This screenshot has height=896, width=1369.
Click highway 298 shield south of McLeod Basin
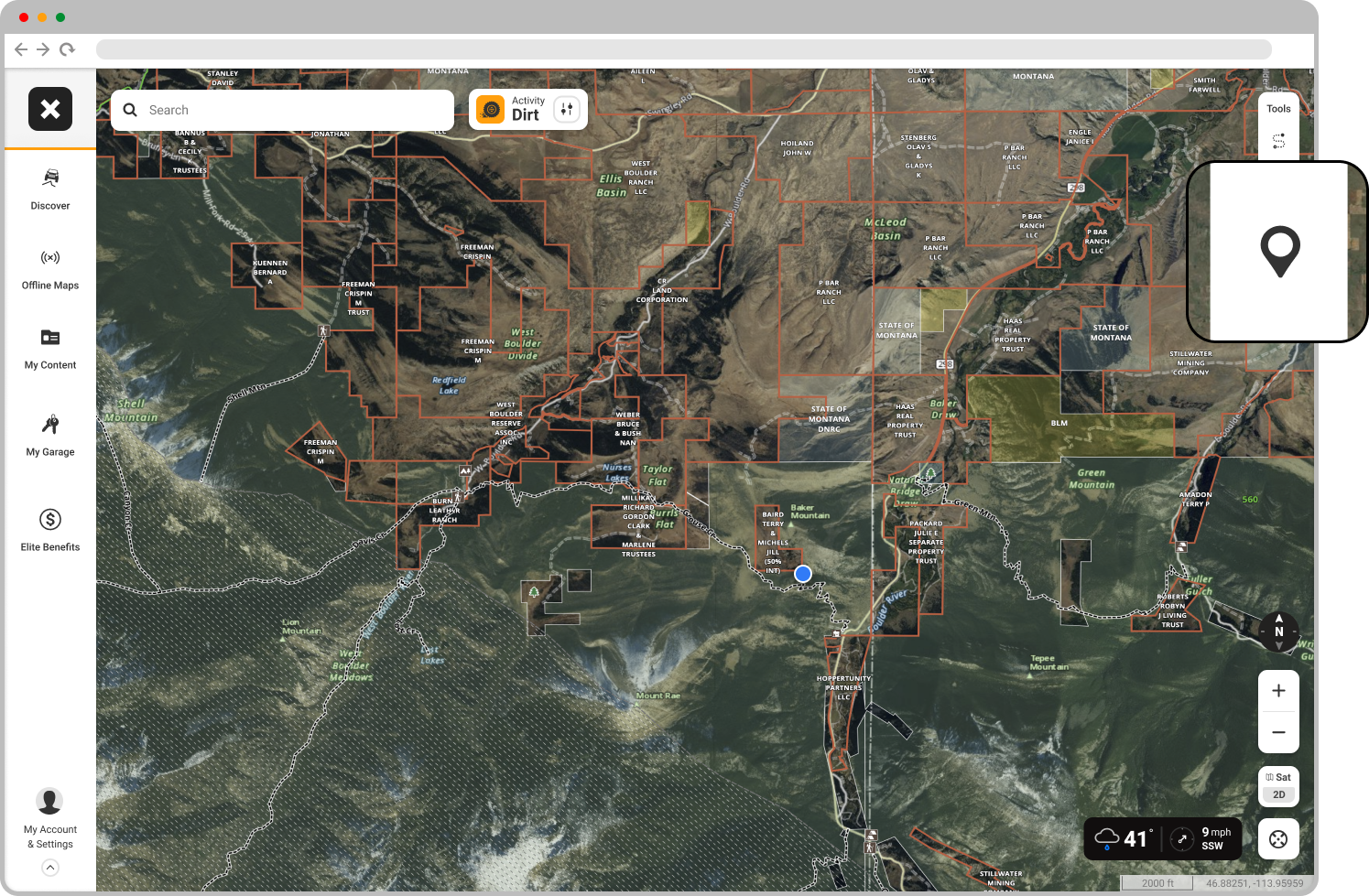tap(945, 364)
